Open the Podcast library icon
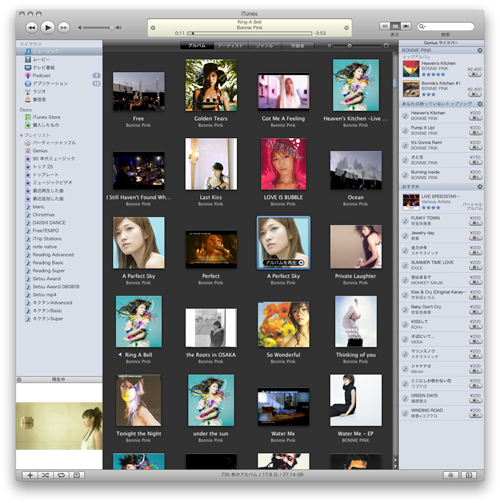The height and width of the screenshot is (503, 500). point(28,76)
